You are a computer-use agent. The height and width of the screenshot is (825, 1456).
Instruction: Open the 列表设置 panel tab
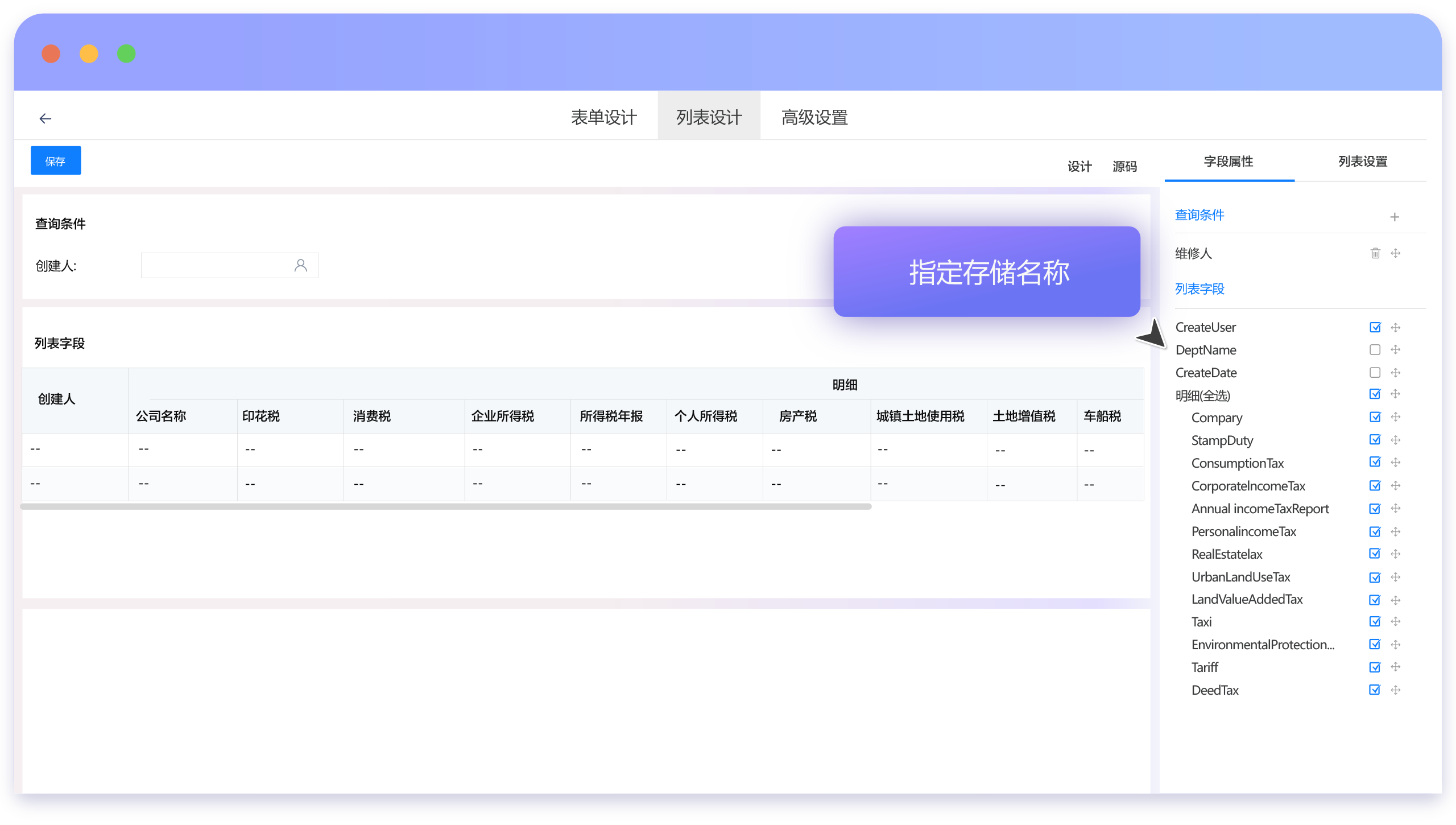pos(1363,162)
